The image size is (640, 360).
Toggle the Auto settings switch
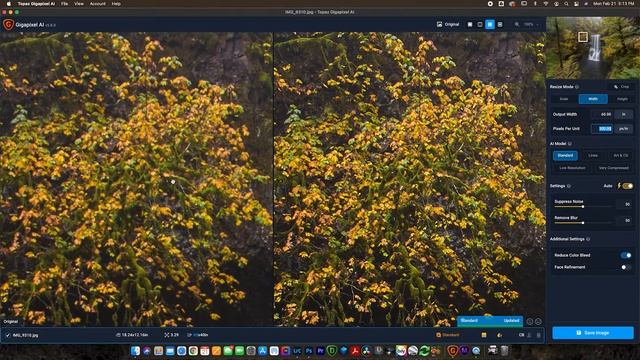pos(628,186)
